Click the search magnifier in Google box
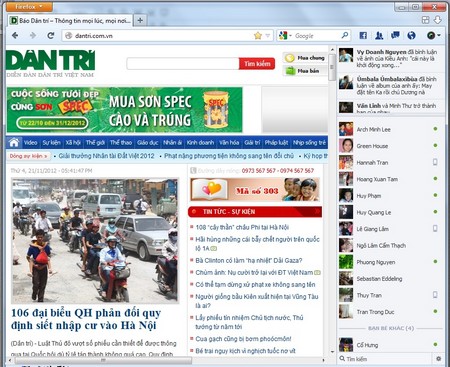Viewport: 450px width, 367px height. 345,35
